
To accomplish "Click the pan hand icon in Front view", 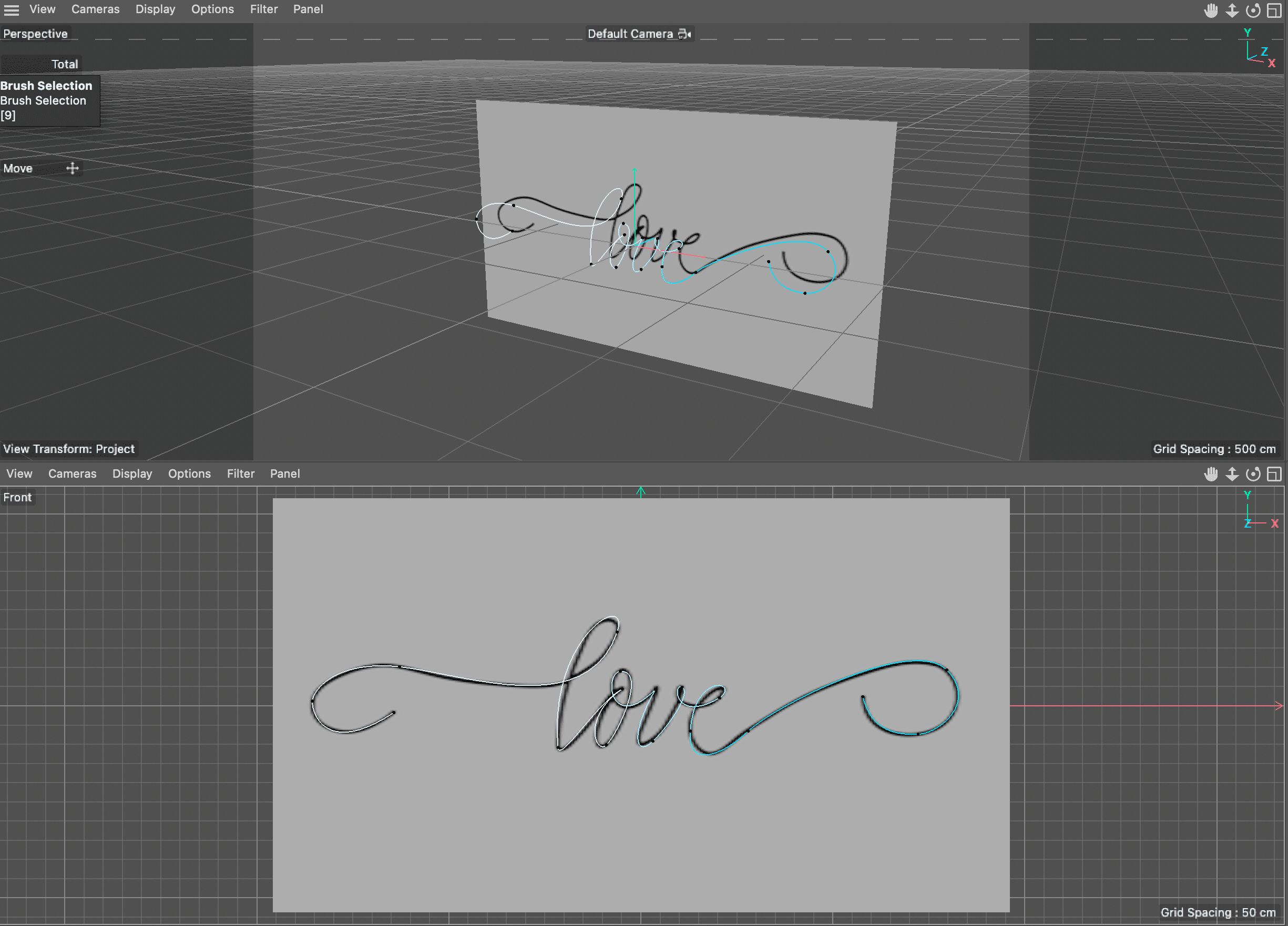I will tap(1210, 474).
